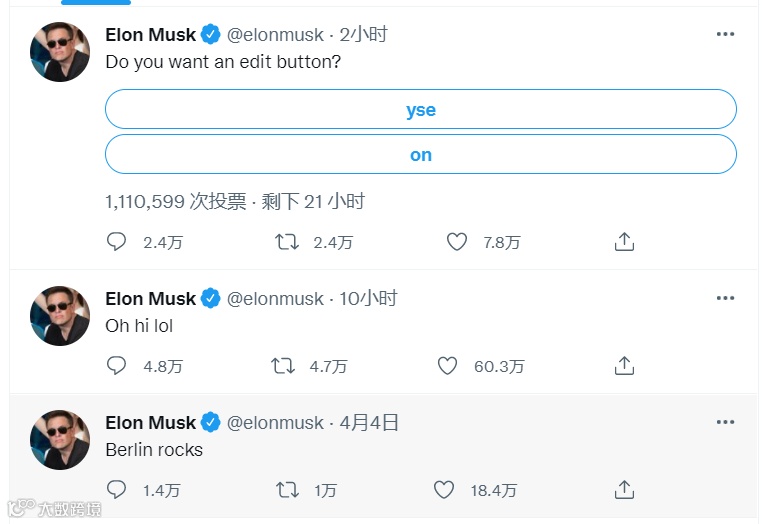Open more options on the poll tweet
Image resolution: width=770 pixels, height=524 pixels.
point(725,34)
